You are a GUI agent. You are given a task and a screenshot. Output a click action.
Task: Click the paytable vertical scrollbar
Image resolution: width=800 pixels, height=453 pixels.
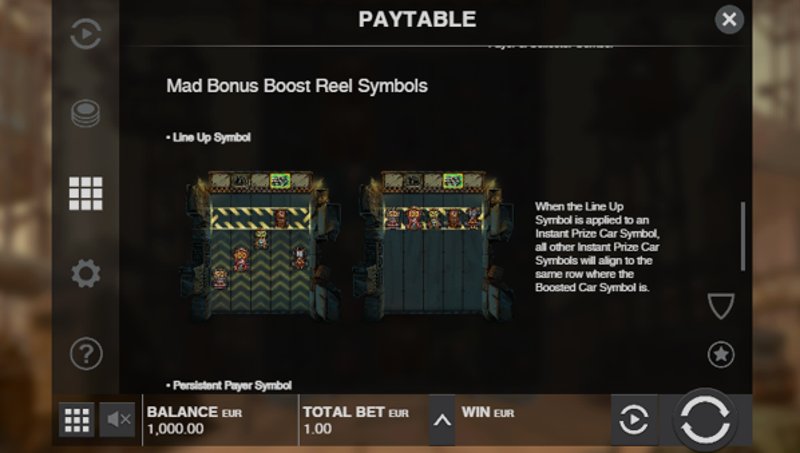click(x=743, y=236)
